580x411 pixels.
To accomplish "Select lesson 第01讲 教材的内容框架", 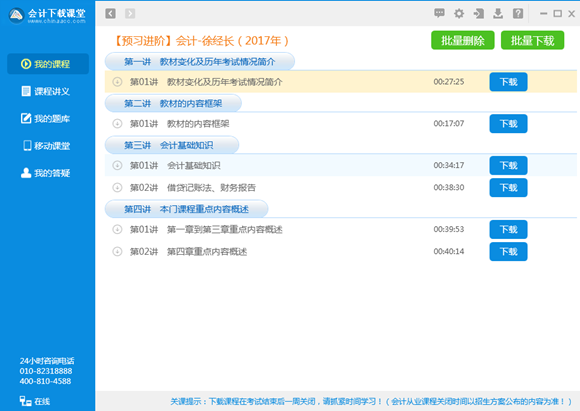I will pos(341,124).
